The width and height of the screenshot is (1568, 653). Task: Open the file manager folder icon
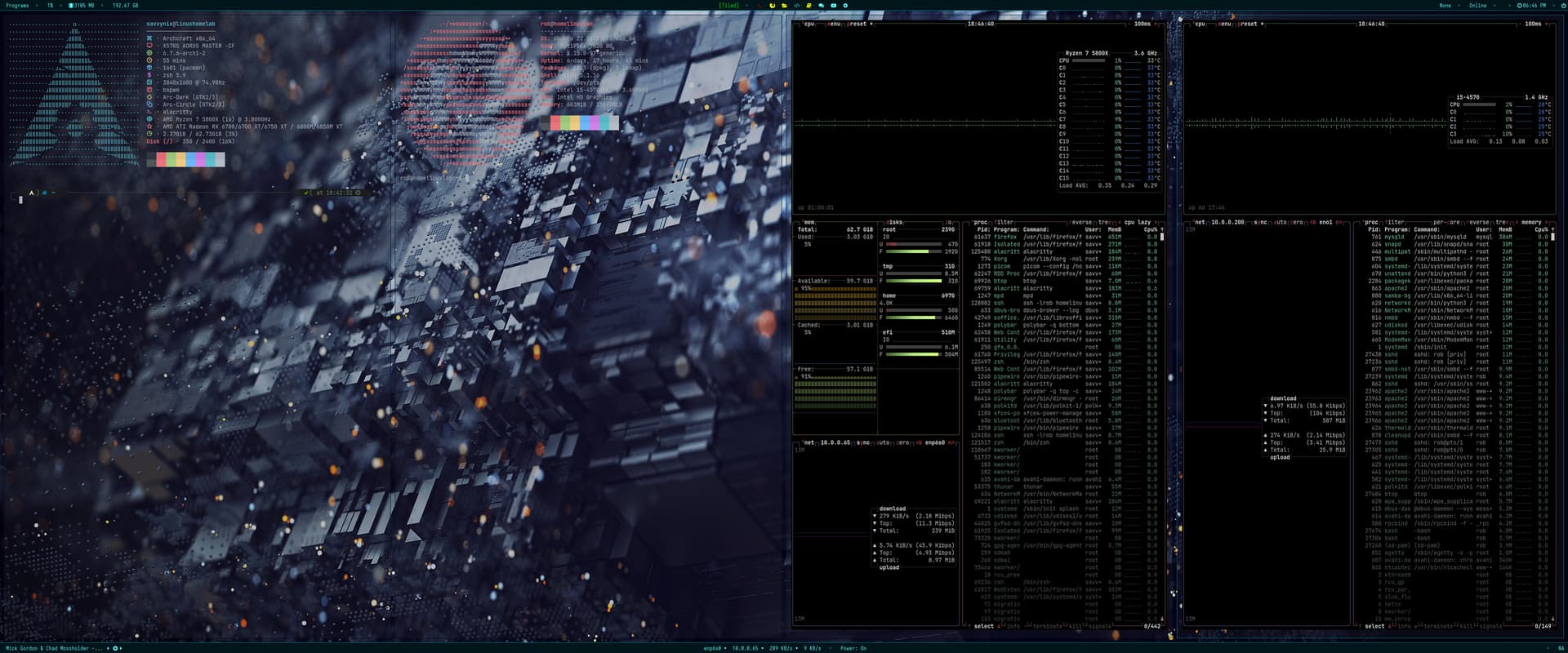tap(784, 5)
